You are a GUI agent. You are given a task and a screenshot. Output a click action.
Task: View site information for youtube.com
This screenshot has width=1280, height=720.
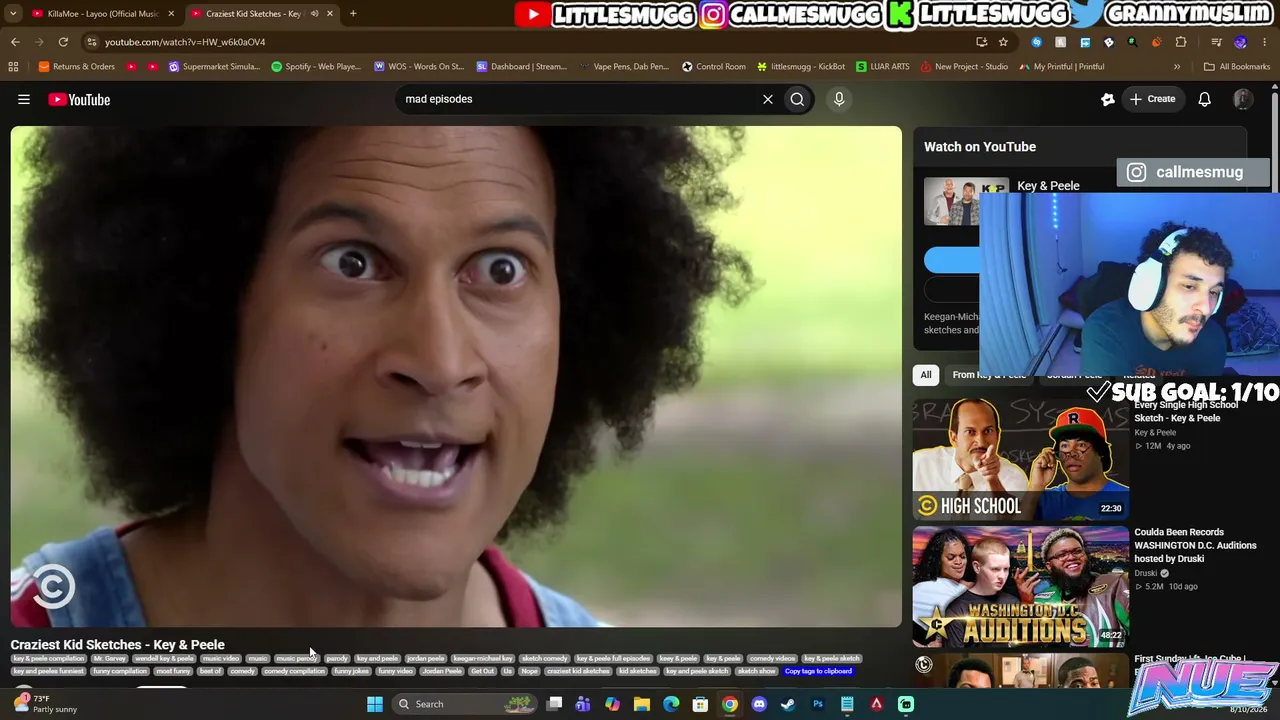[x=92, y=42]
